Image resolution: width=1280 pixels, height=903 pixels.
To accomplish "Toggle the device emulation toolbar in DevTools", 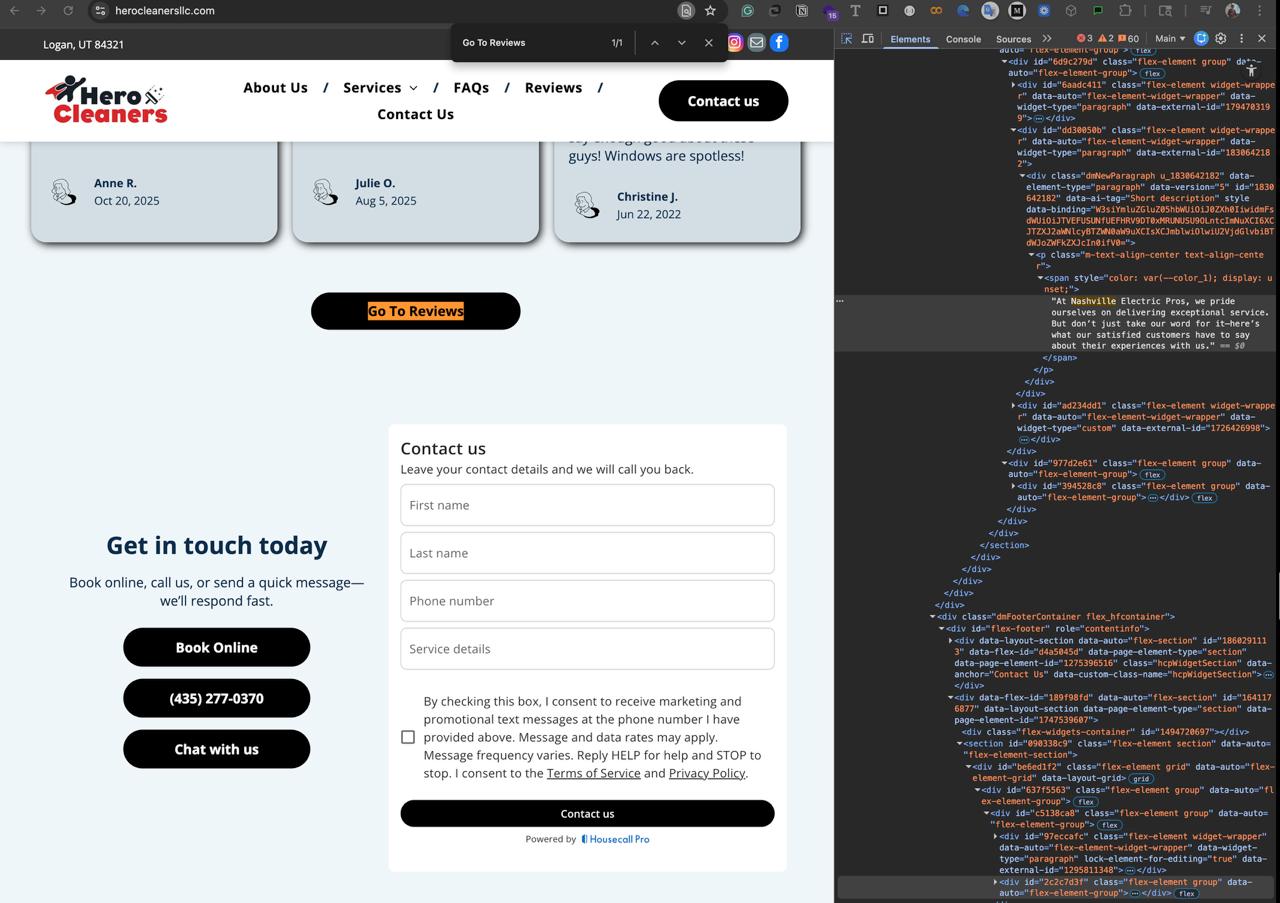I will tap(868, 38).
